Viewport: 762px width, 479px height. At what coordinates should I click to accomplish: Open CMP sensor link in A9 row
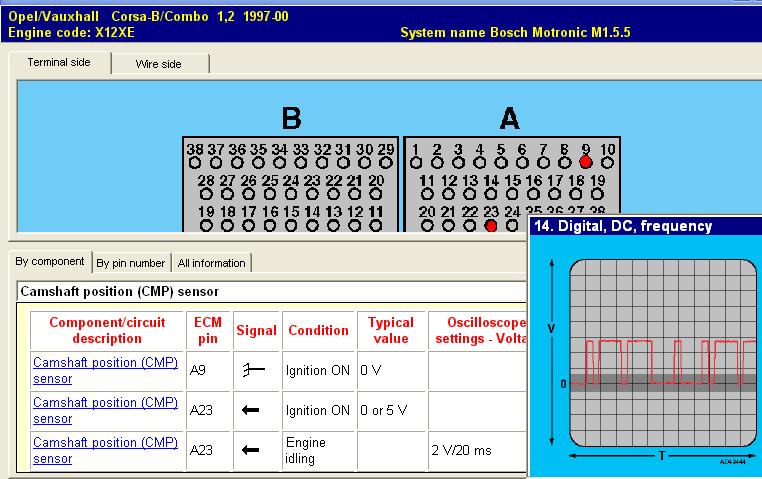(105, 370)
